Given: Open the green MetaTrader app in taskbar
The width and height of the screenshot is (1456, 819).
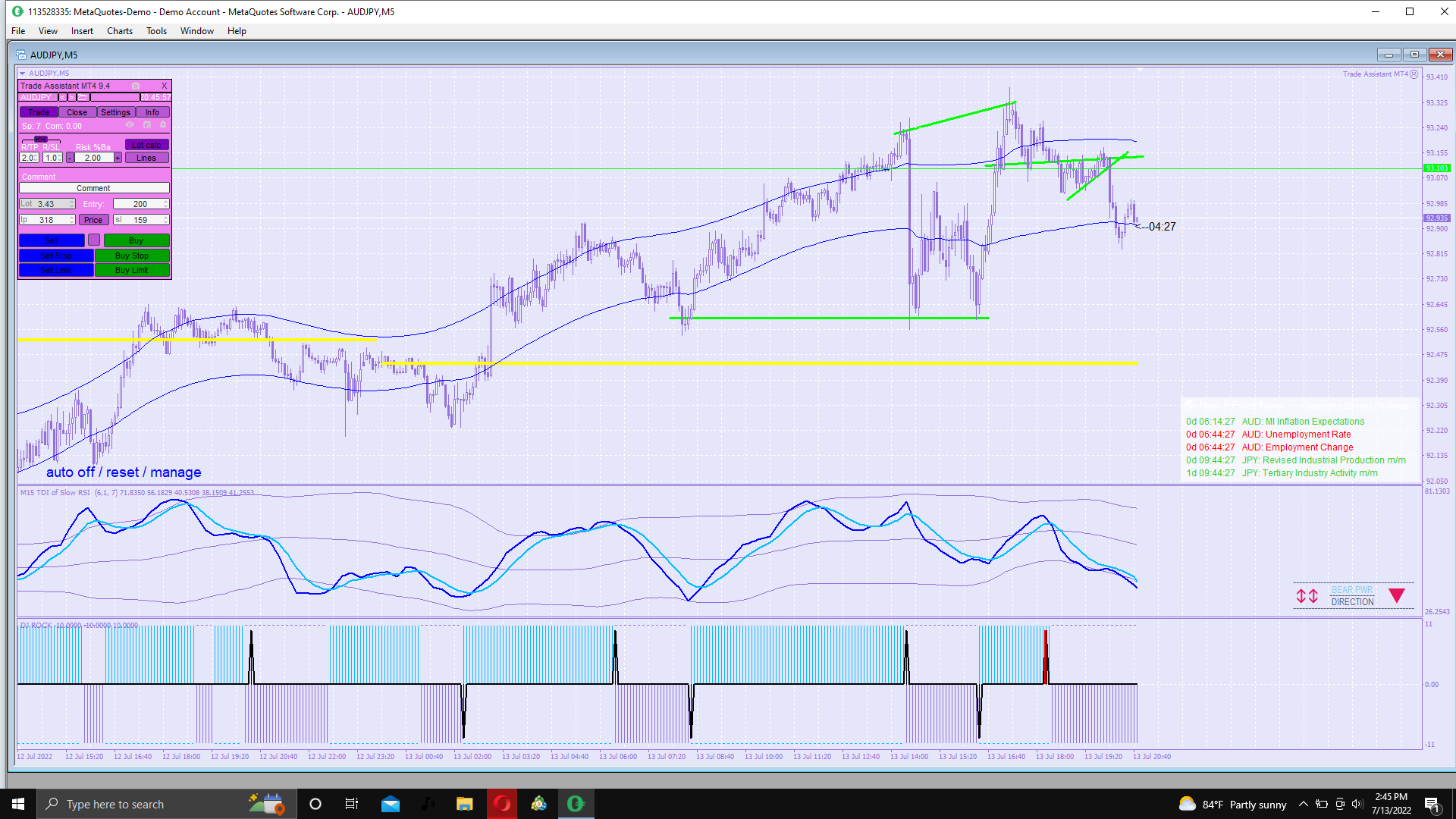Looking at the screenshot, I should (x=576, y=804).
